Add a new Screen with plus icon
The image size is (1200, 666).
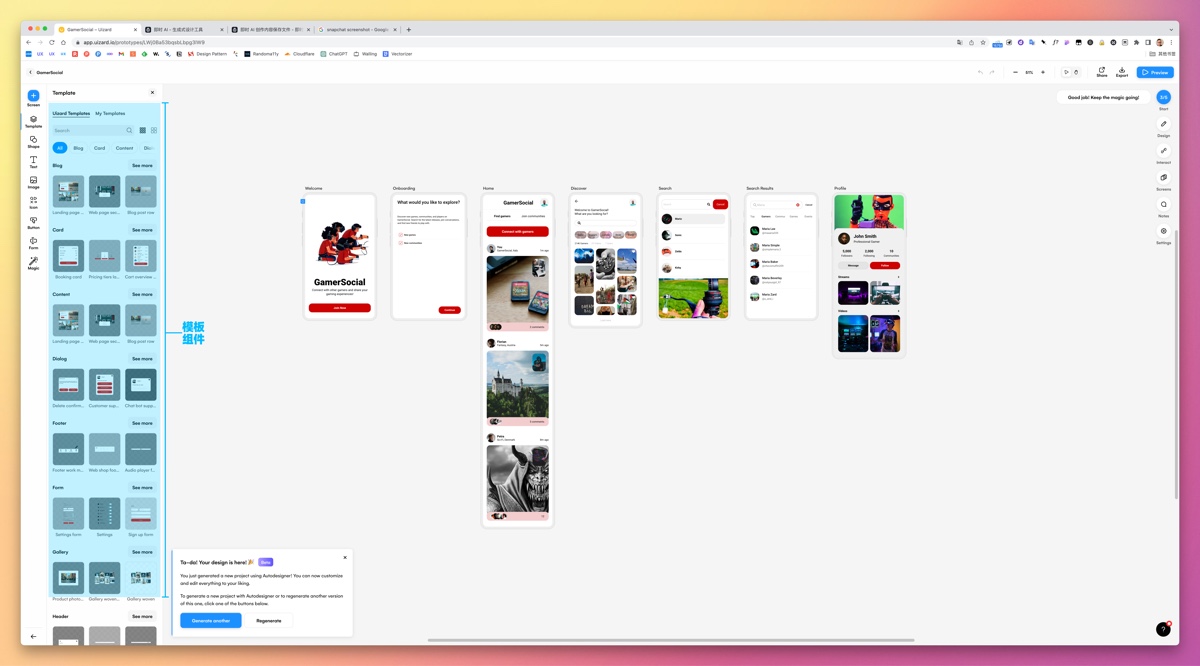click(x=33, y=96)
